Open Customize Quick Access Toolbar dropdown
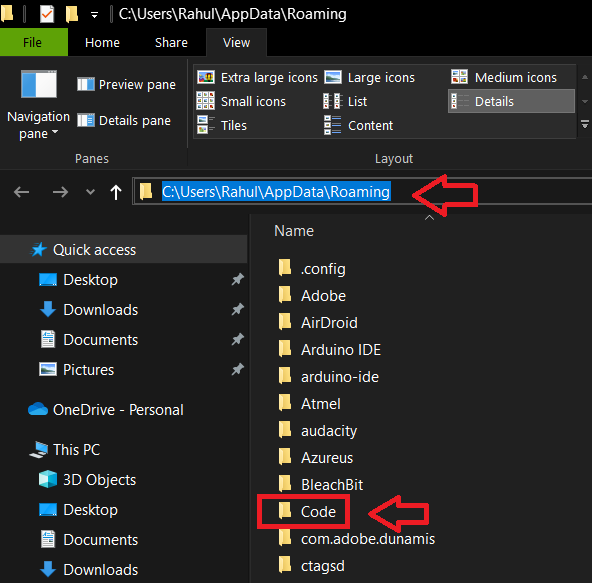592x583 pixels. (94, 15)
